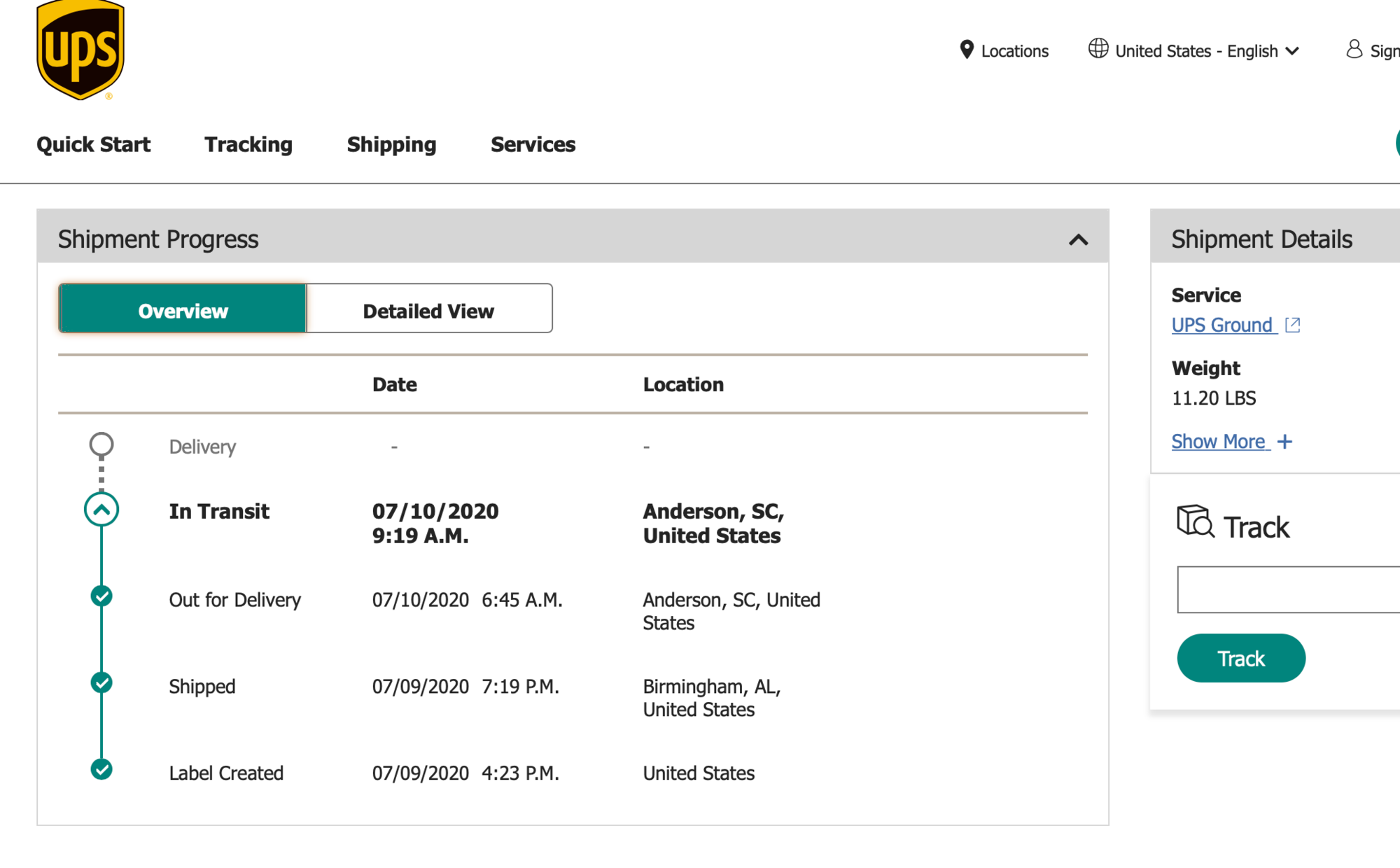The height and width of the screenshot is (868, 1400).
Task: Click the Out for Delivery Anderson, SC location
Action: pos(731,611)
